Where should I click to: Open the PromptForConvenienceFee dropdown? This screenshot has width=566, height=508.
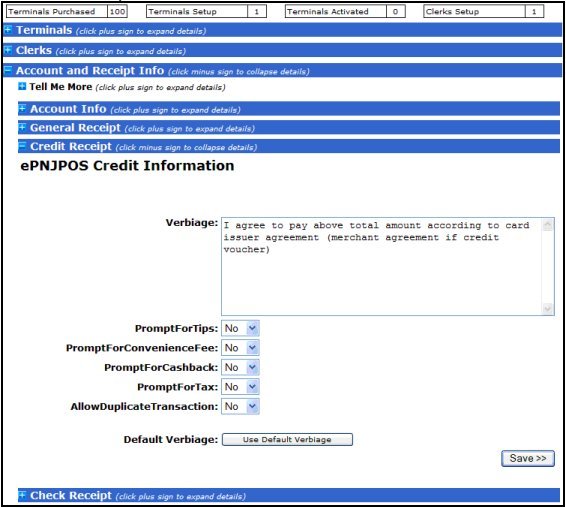click(x=240, y=348)
